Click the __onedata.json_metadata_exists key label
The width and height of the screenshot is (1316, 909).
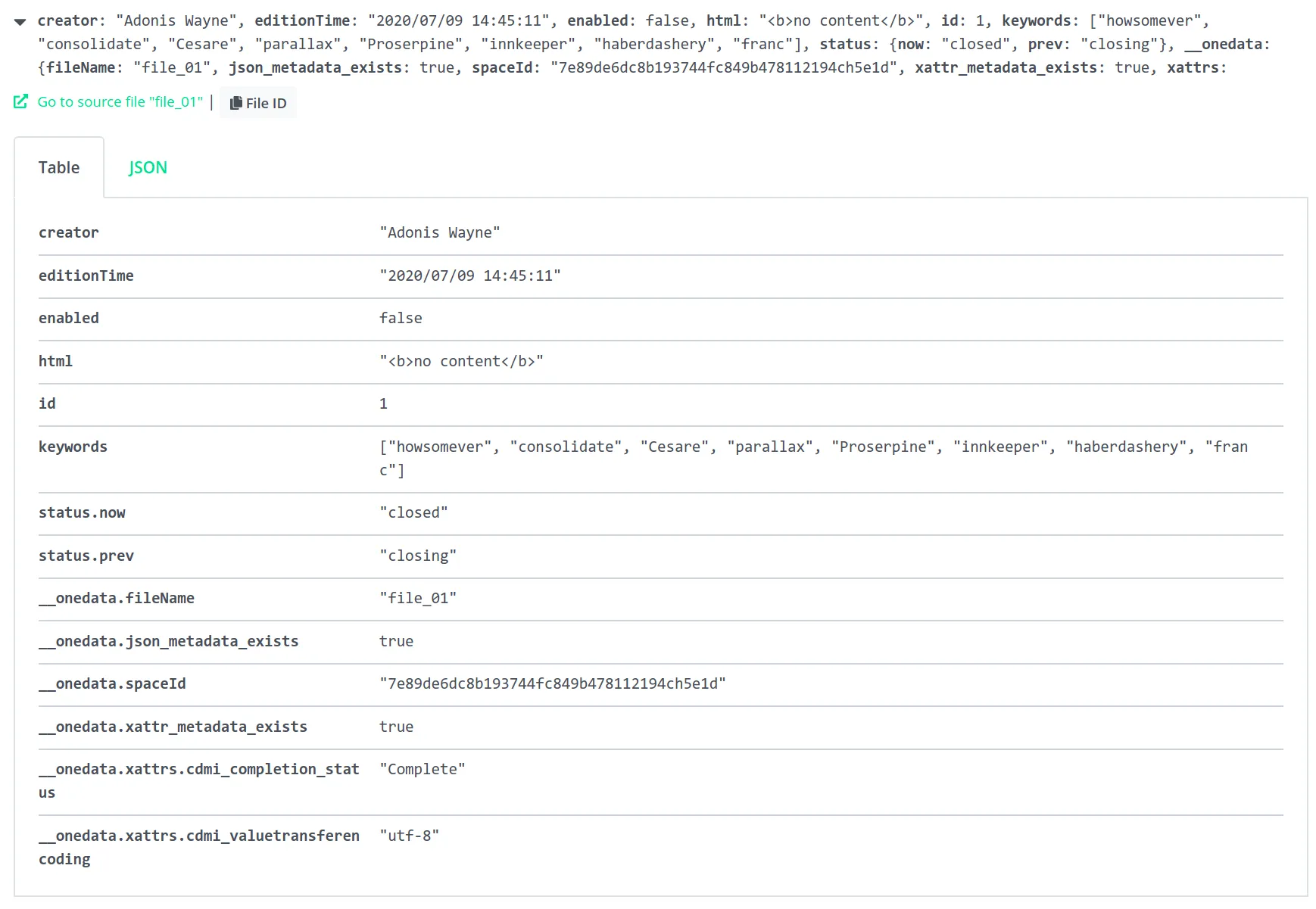tap(168, 642)
